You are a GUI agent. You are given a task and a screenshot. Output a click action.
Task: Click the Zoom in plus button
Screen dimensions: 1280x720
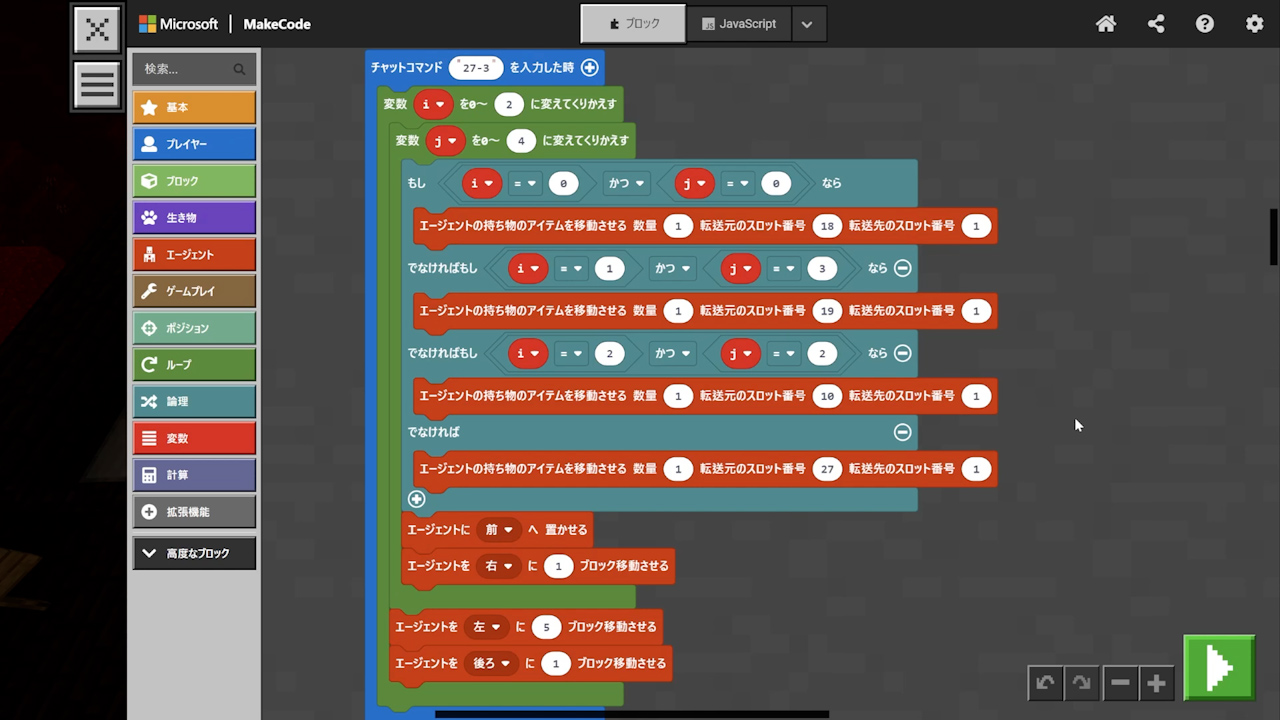pyautogui.click(x=1157, y=683)
